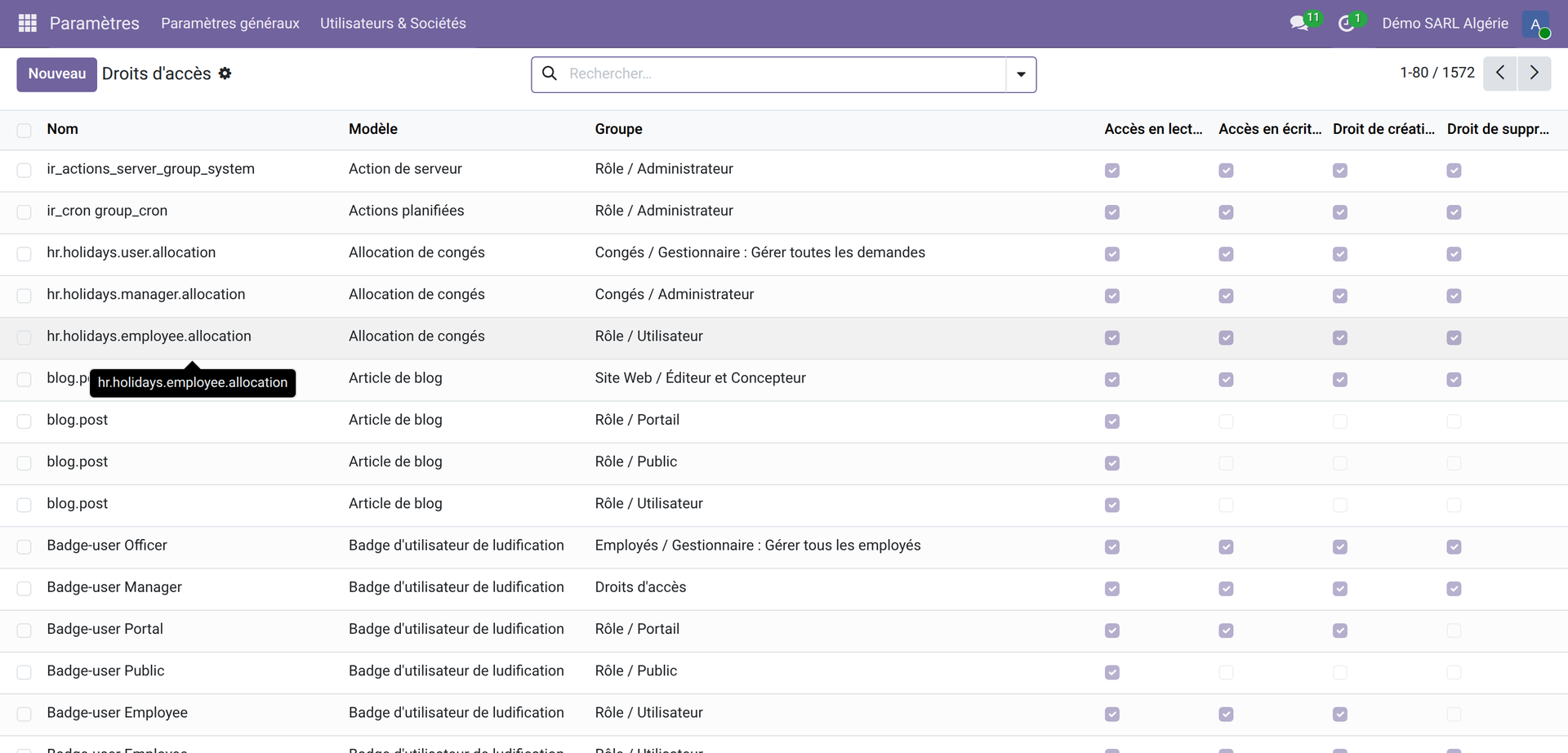Screen dimensions: 1568x753
Task: Open Utilisateurs & Sociétés menu
Action: tap(393, 24)
